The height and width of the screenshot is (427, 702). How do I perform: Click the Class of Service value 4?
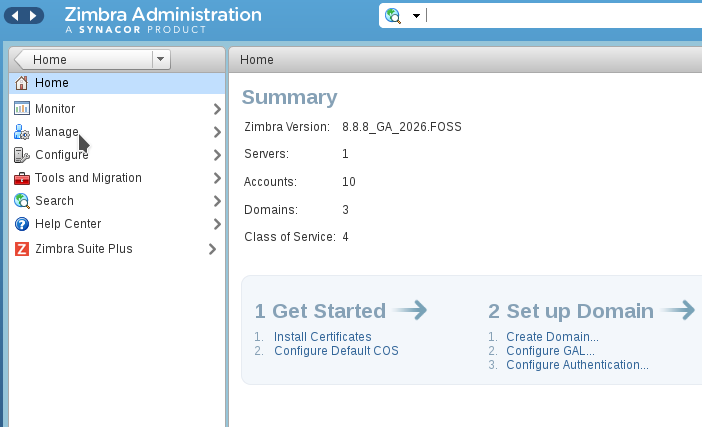(345, 237)
